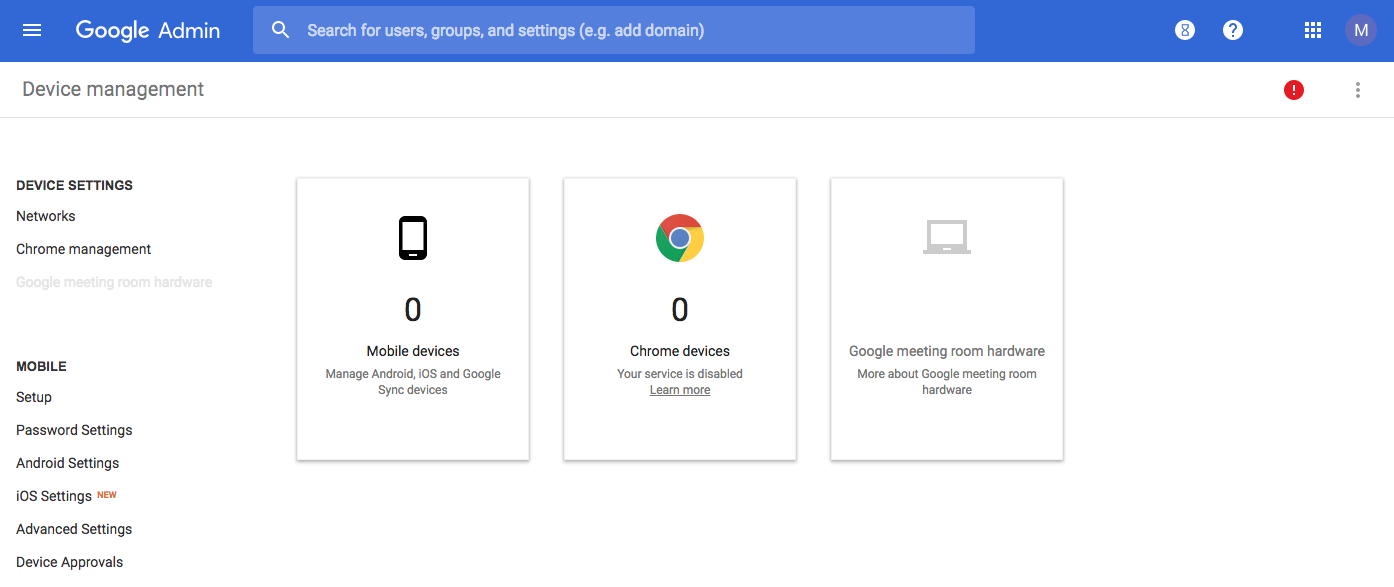
Task: Click the NEW badge beside iOS Settings
Action: [x=107, y=495]
